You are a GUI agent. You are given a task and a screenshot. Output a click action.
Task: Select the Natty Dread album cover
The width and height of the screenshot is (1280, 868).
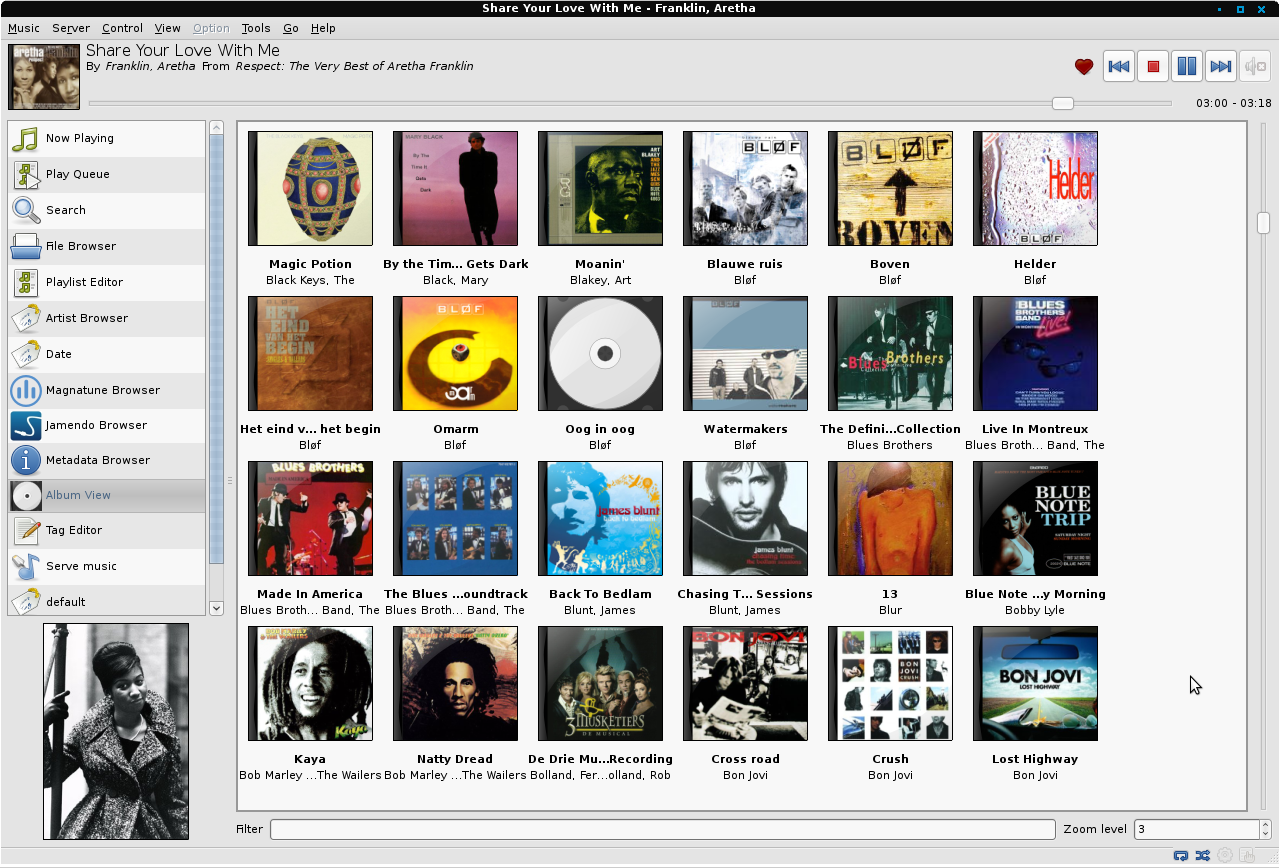tap(455, 683)
